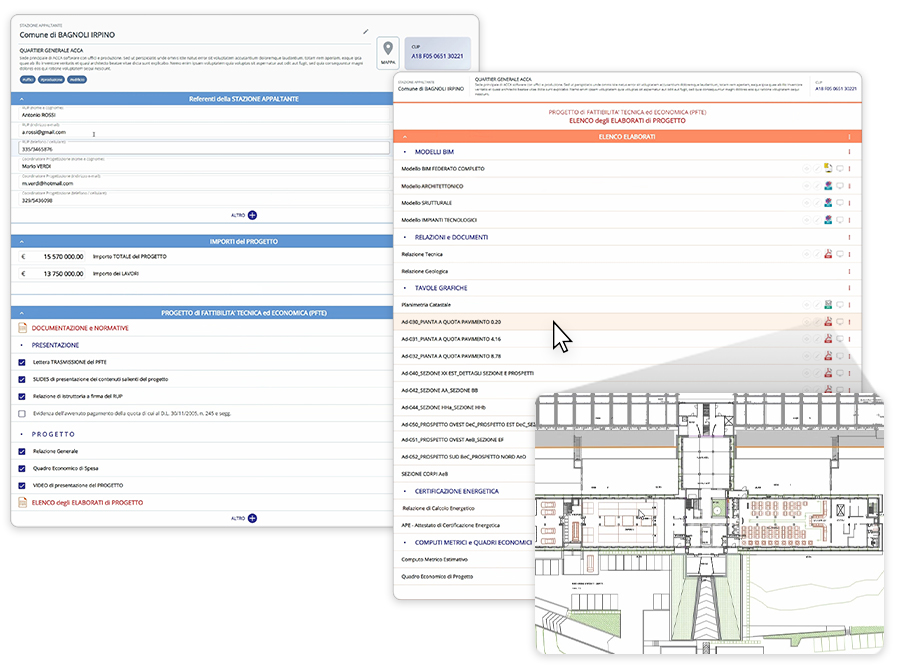900x669 pixels.
Task: Open the more options menu for MODELLI BIM group
Action: tap(849, 152)
